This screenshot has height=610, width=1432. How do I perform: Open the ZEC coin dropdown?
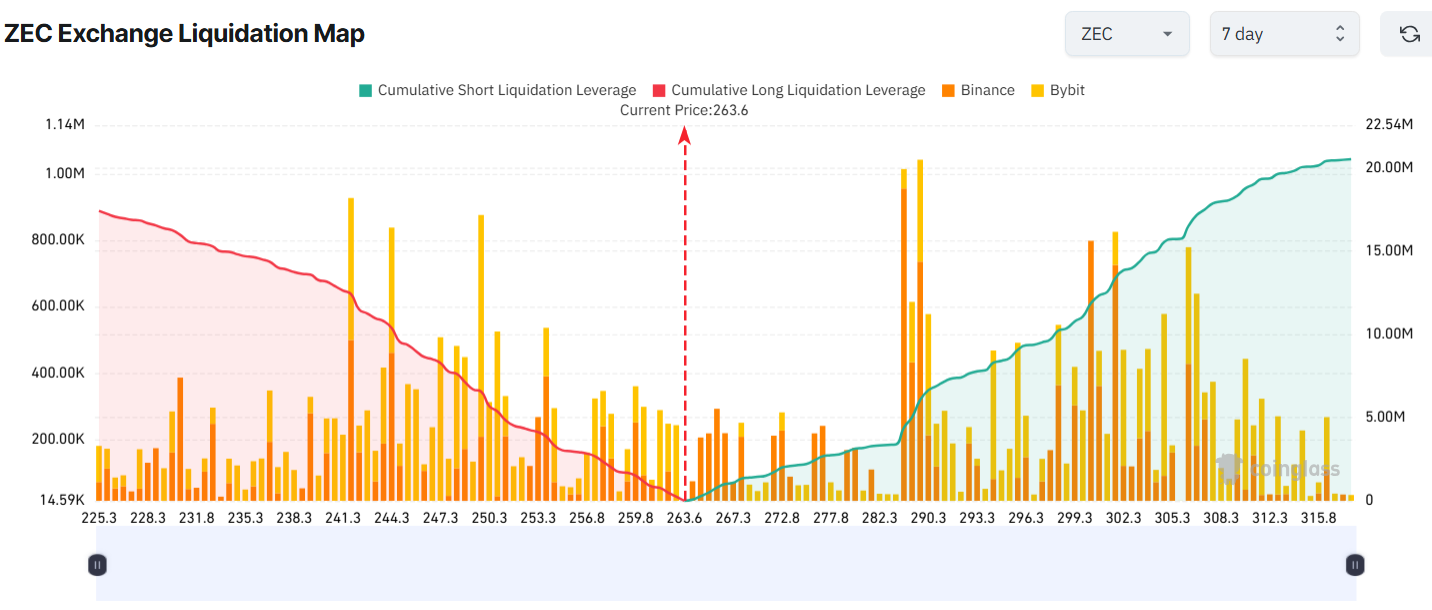click(x=1127, y=34)
